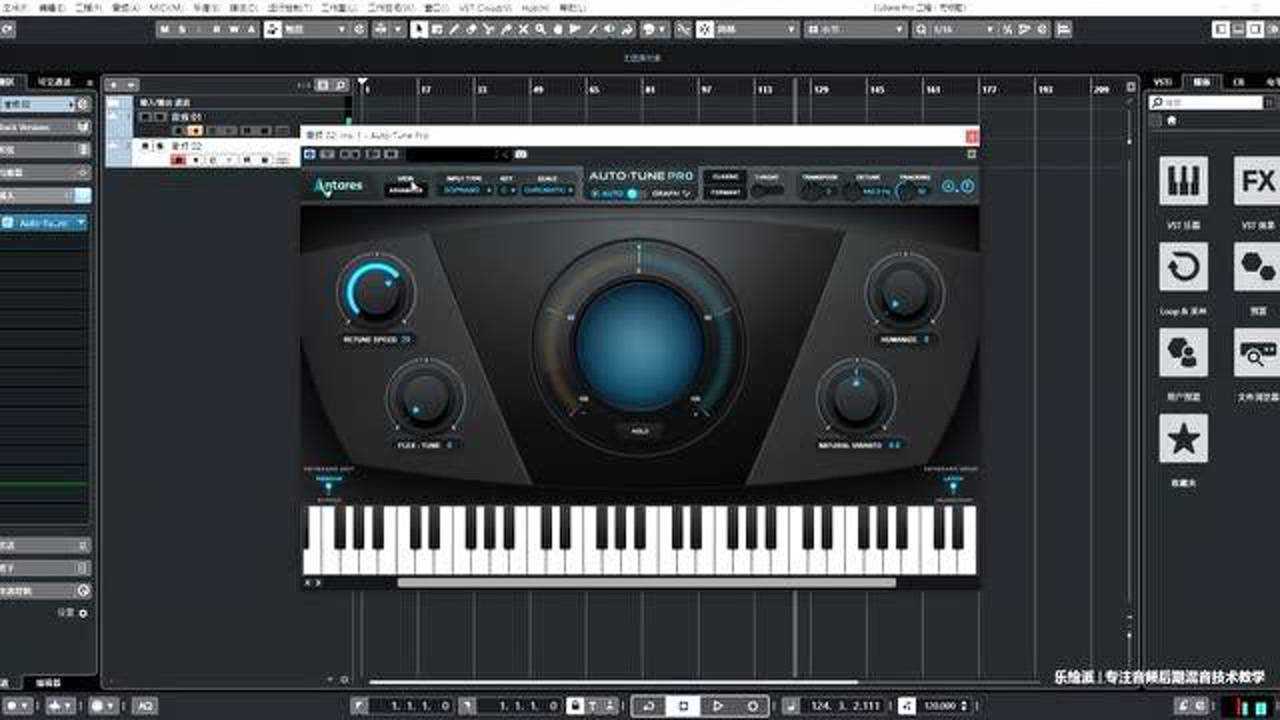Click the Antares logo
The image size is (1280, 720).
point(340,186)
